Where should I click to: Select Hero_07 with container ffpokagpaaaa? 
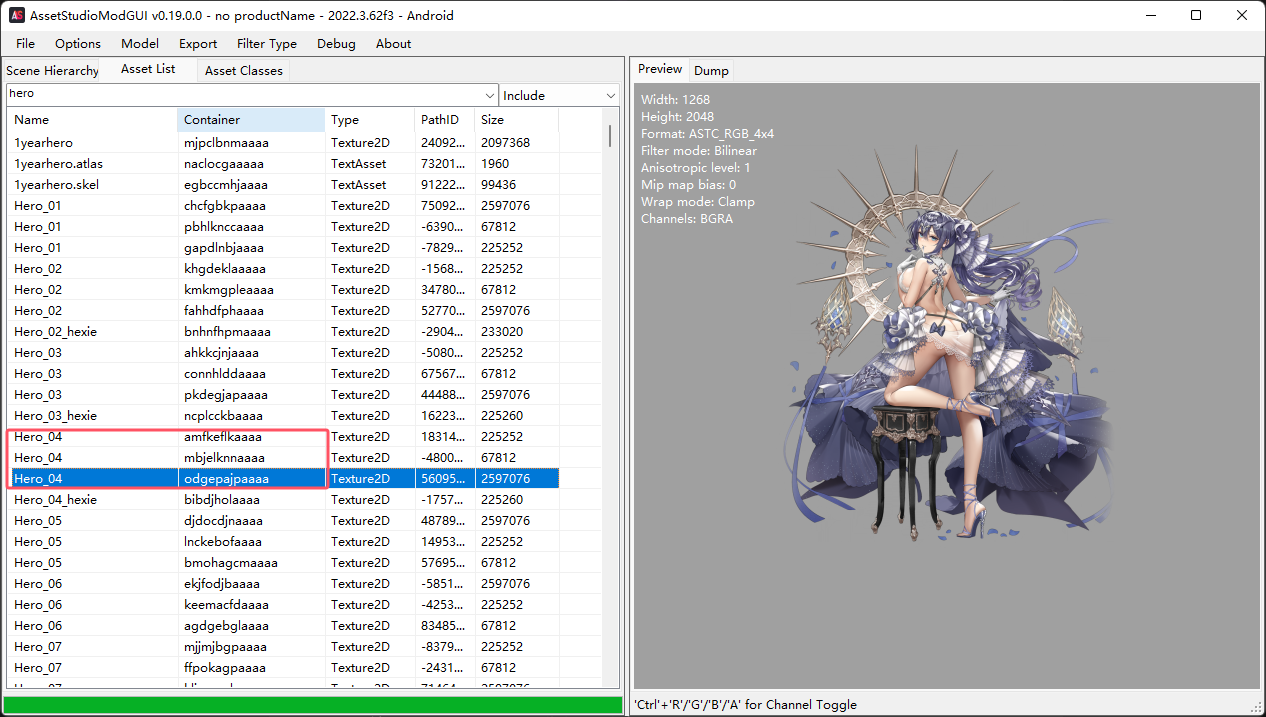[283, 668]
